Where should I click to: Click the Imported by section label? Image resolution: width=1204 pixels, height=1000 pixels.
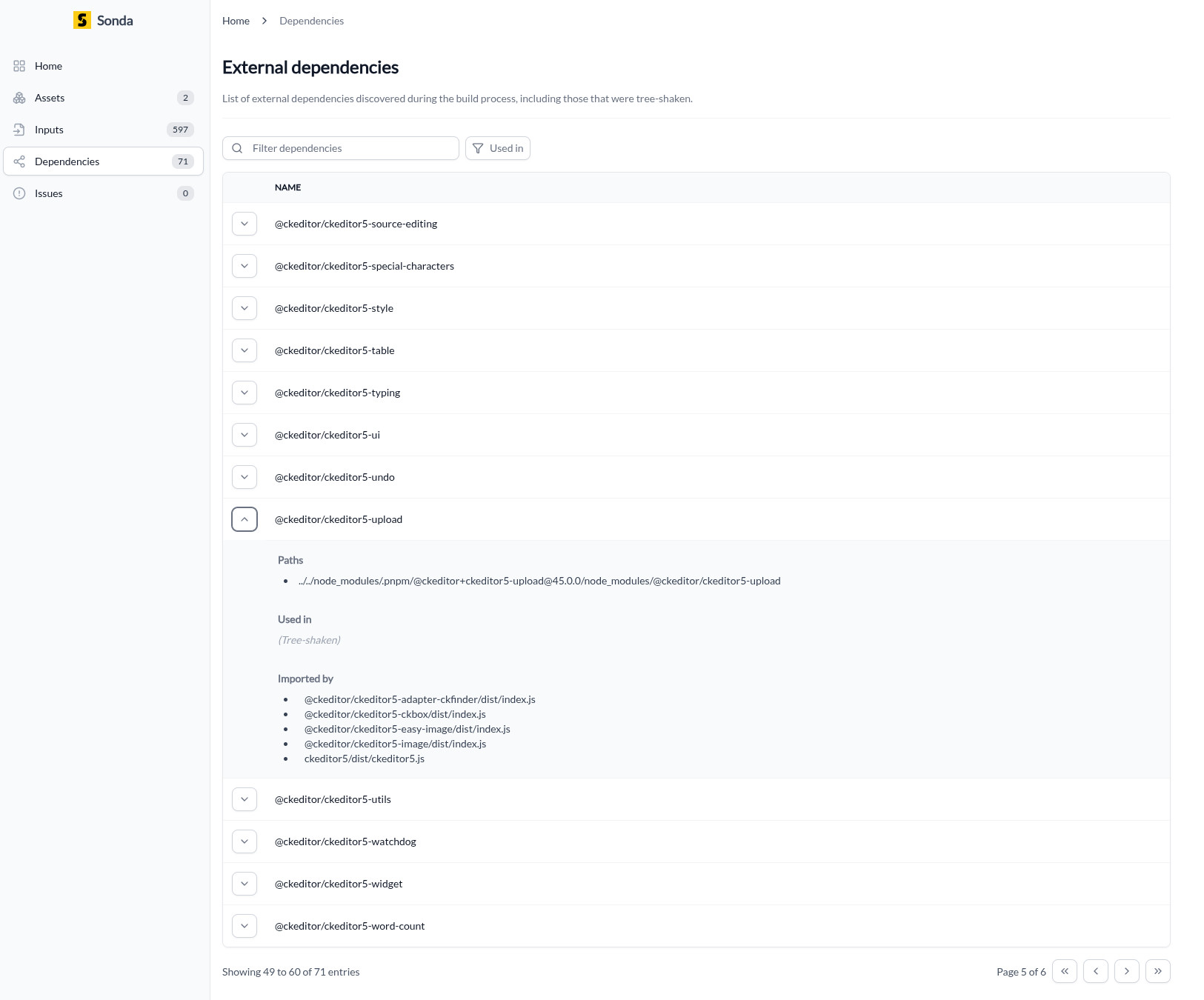(305, 679)
